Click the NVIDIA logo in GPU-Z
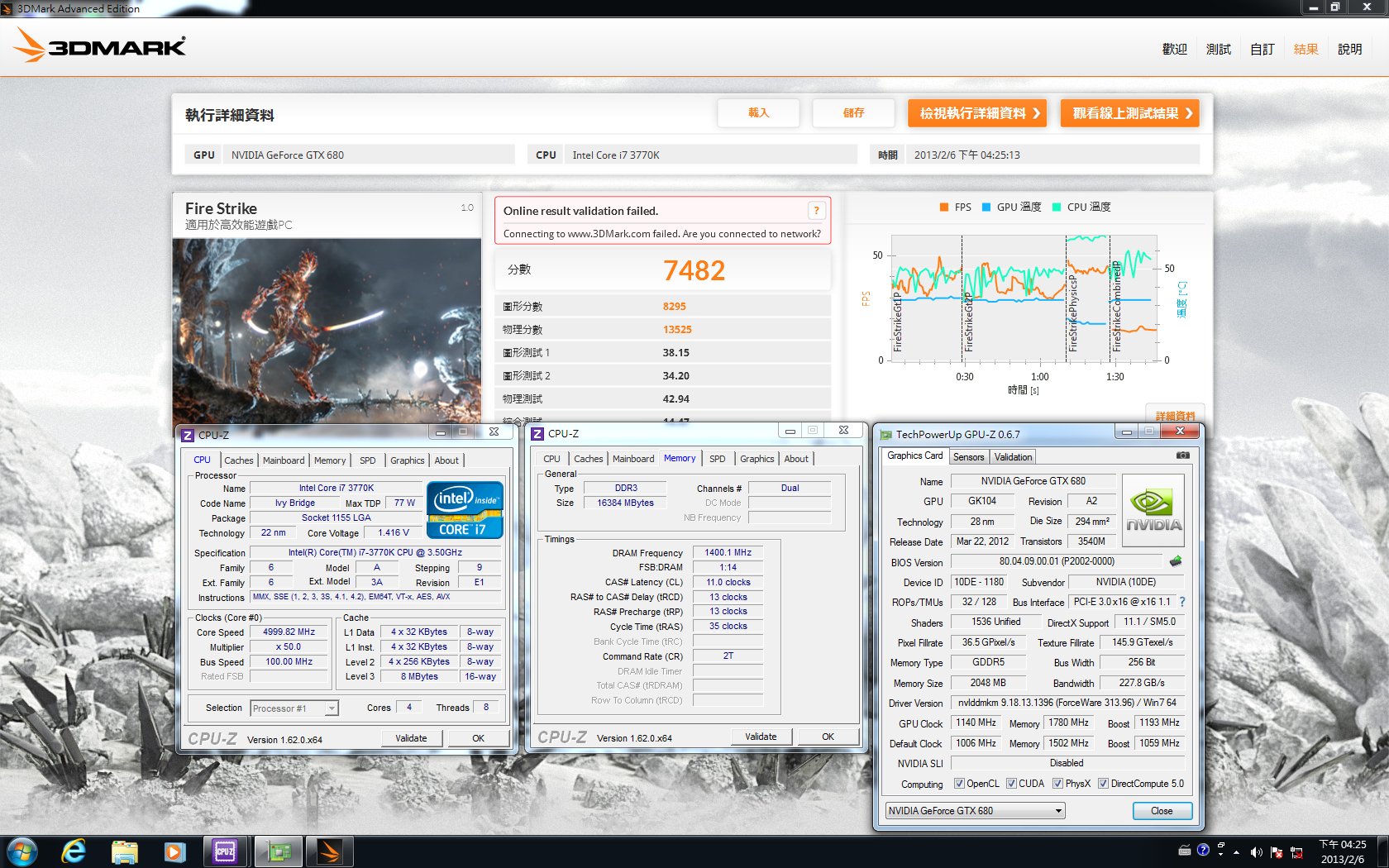Viewport: 1389px width, 868px height. [x=1153, y=510]
